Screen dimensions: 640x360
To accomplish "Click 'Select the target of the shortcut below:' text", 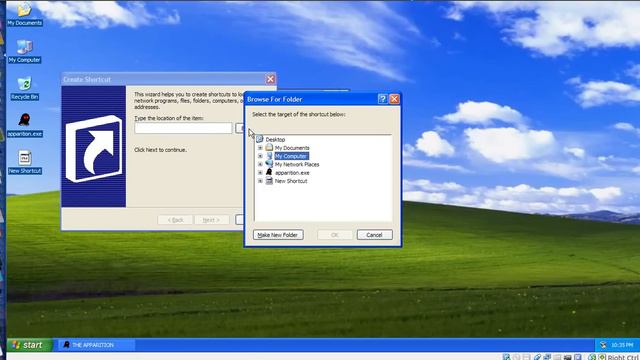I will click(299, 115).
